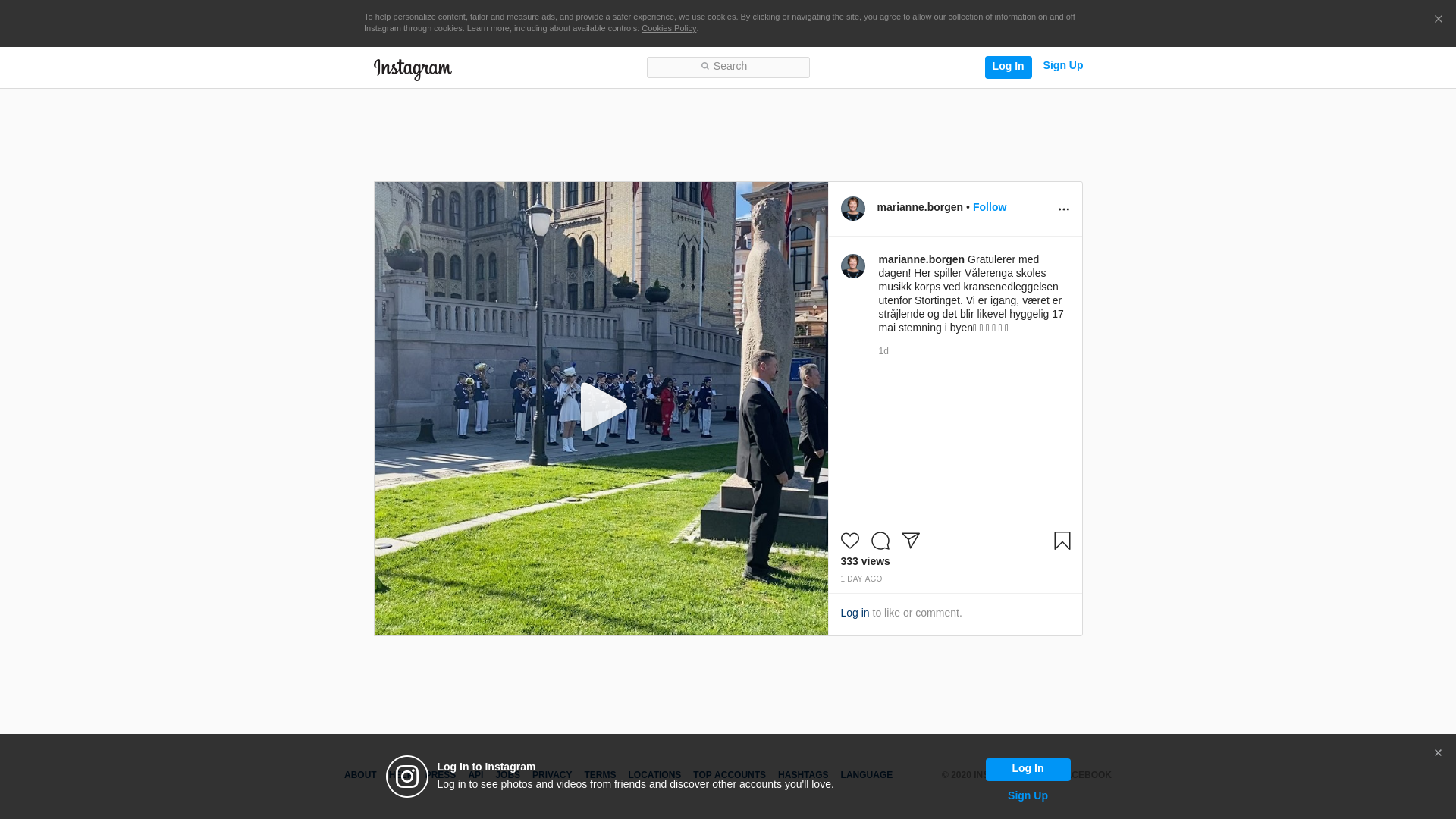
Task: Click the Search input field
Action: (728, 67)
